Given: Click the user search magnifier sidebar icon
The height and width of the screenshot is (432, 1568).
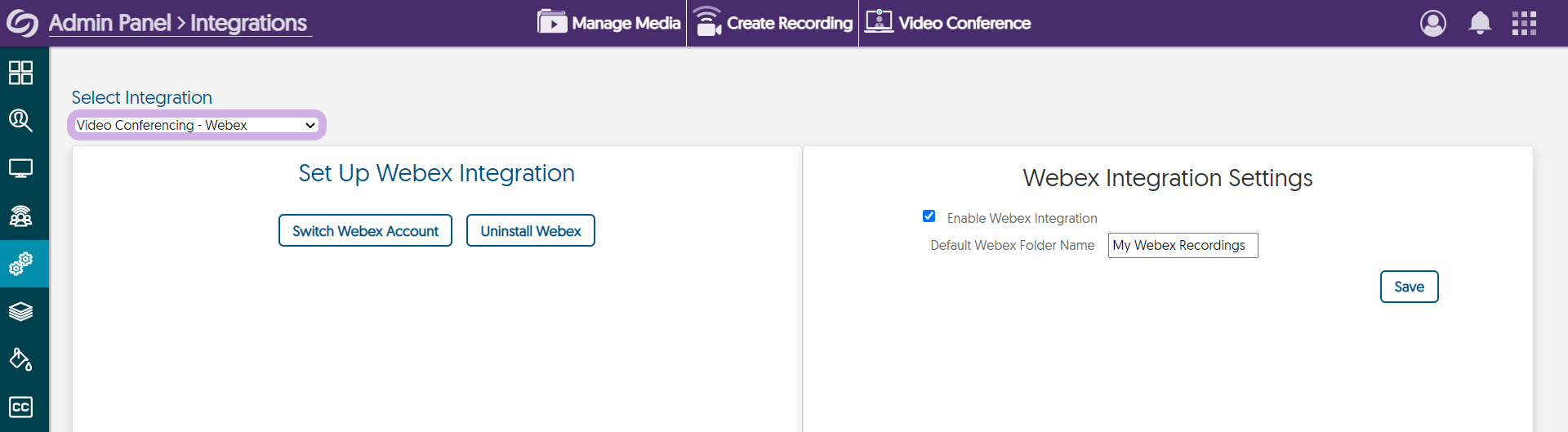Looking at the screenshot, I should [20, 121].
